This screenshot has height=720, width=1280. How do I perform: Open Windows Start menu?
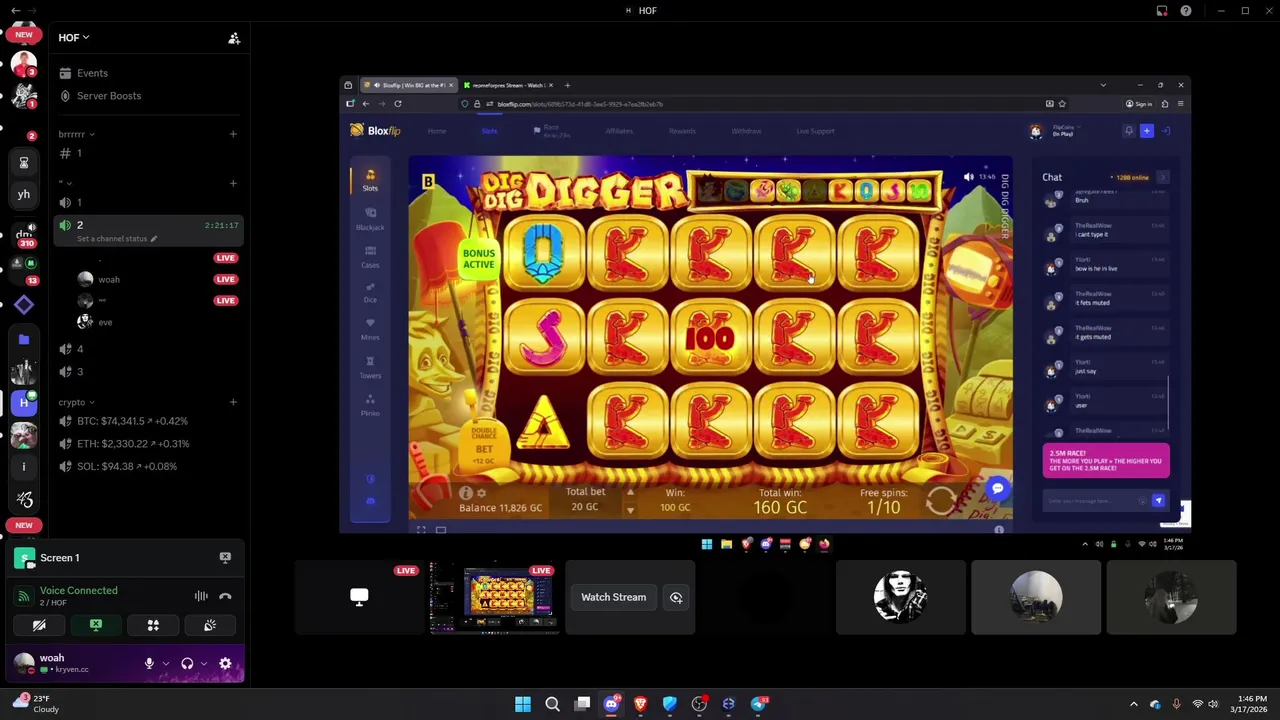pyautogui.click(x=523, y=704)
